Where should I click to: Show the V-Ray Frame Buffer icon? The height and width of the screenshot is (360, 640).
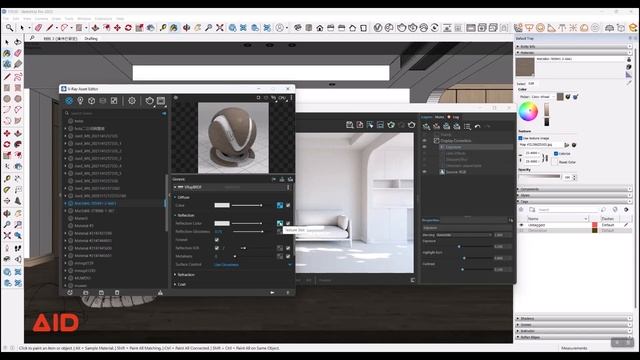(x=161, y=100)
